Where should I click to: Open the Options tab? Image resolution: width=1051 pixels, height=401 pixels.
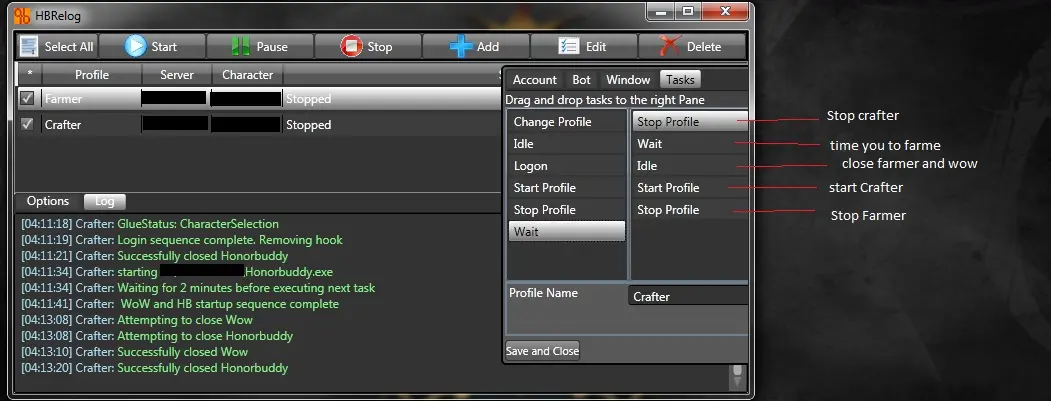(48, 201)
